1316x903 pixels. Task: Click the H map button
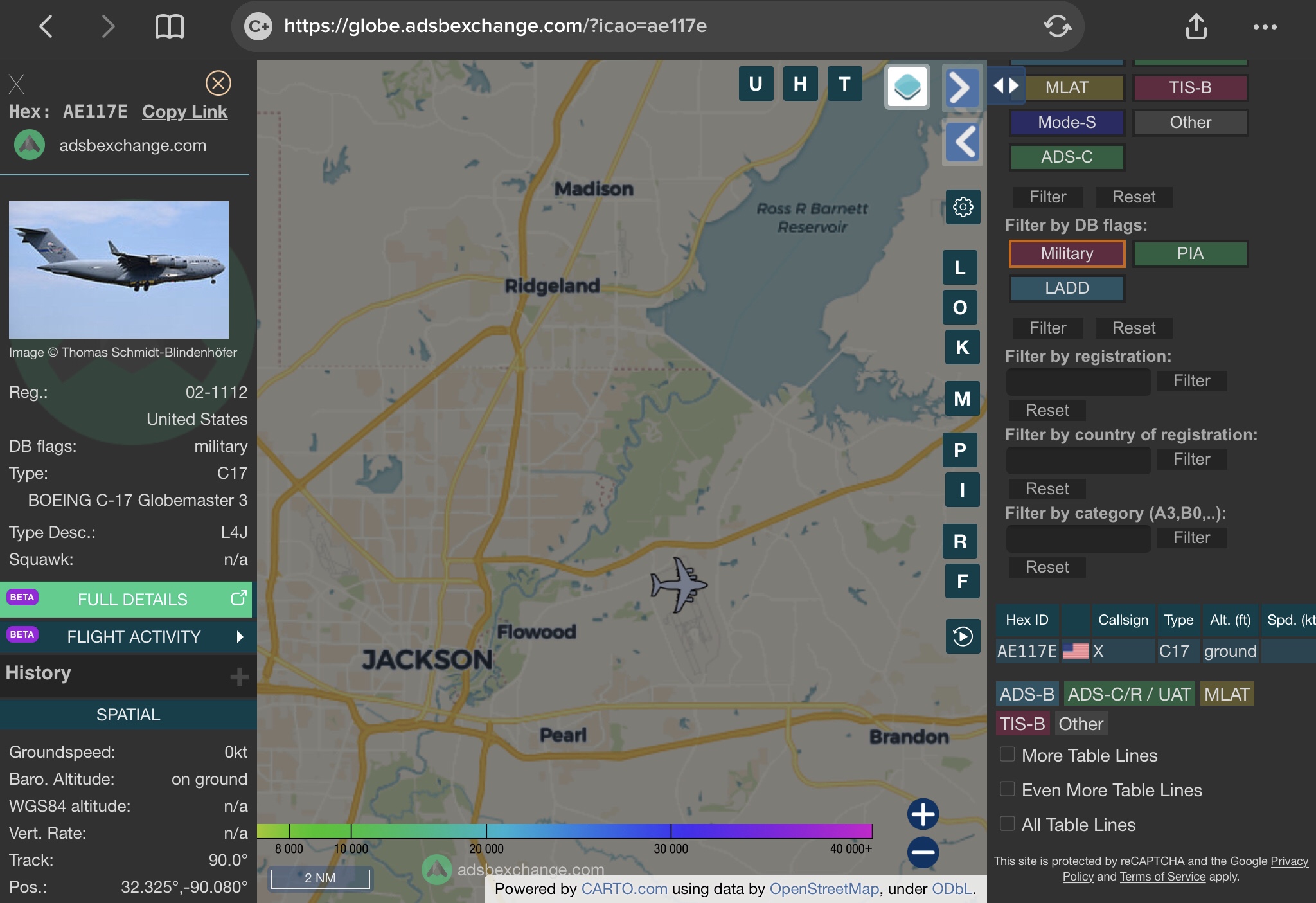tap(800, 84)
